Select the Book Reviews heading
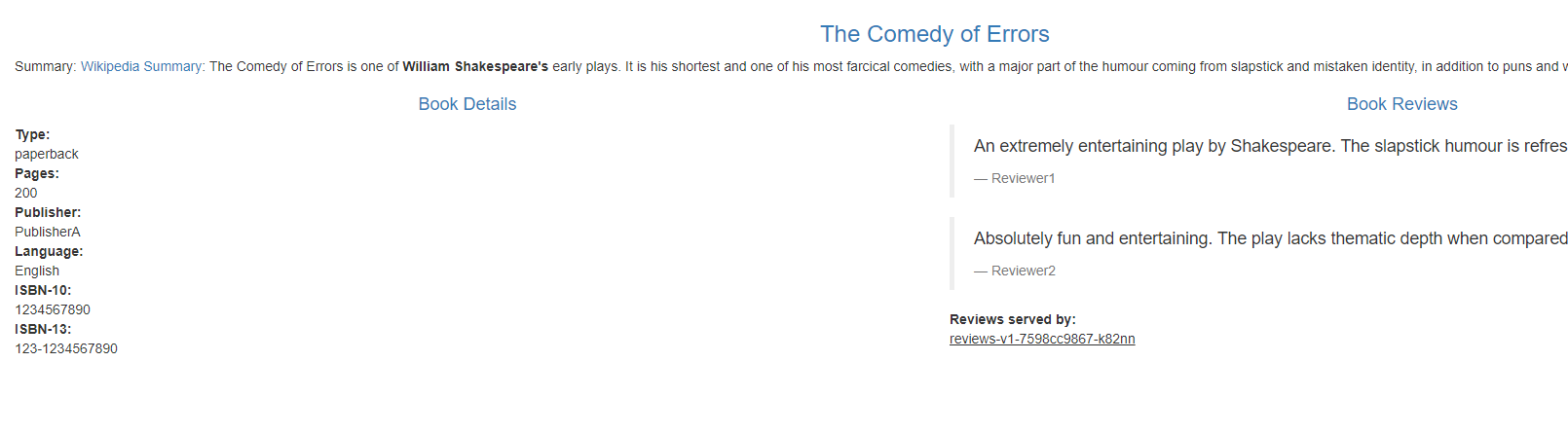The height and width of the screenshot is (434, 1568). pos(1401,104)
